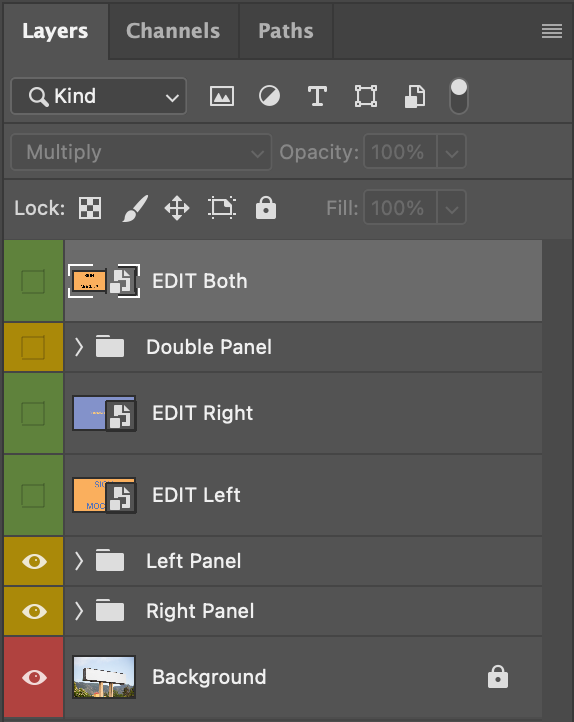Switch to the Channels tab
Viewport: 574px width, 722px height.
[x=173, y=31]
